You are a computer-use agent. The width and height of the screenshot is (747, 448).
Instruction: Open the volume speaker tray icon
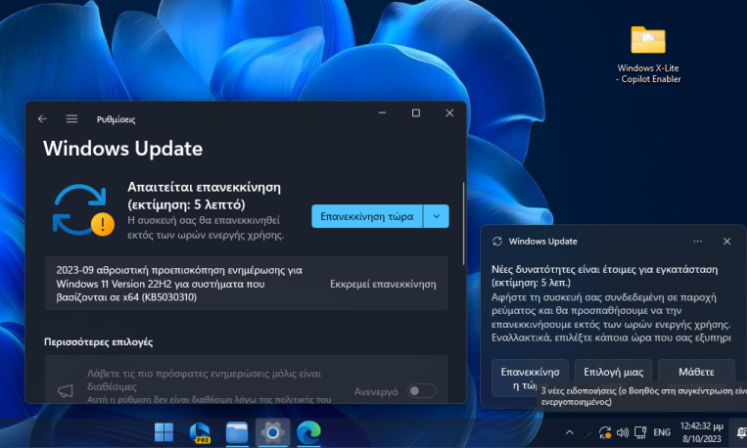pyautogui.click(x=623, y=432)
